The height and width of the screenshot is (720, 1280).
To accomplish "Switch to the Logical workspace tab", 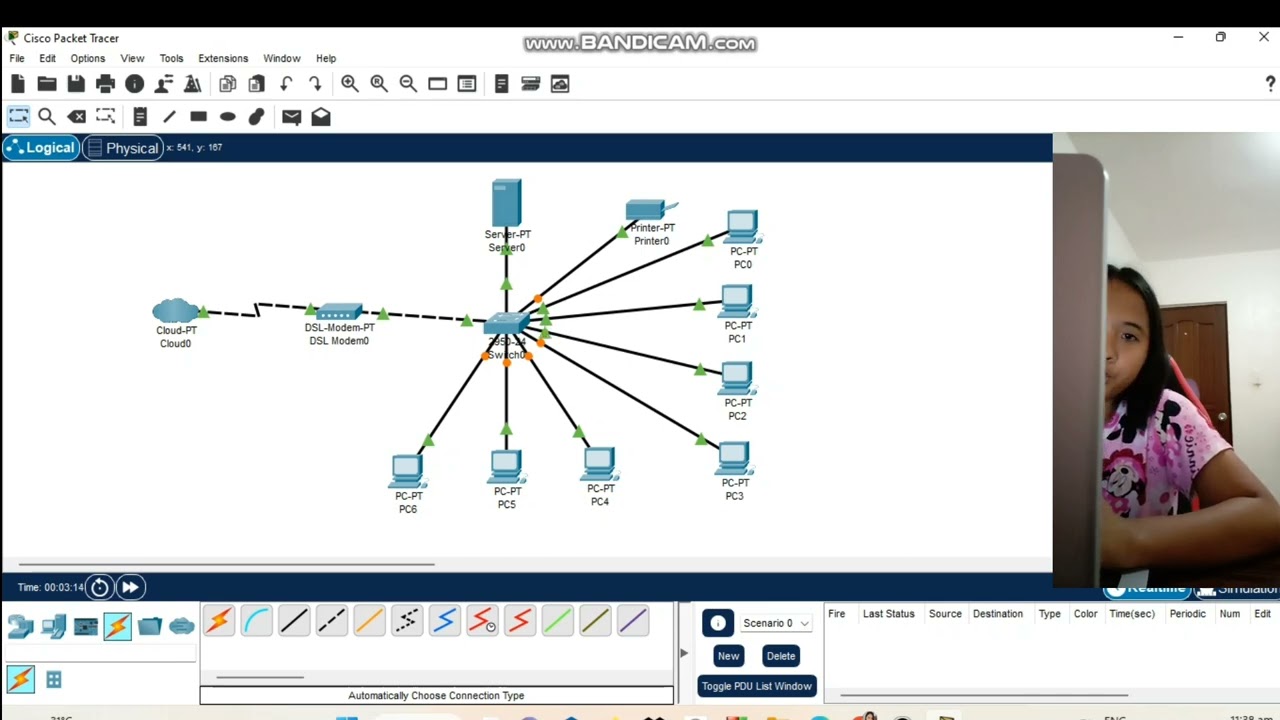I will tap(41, 148).
